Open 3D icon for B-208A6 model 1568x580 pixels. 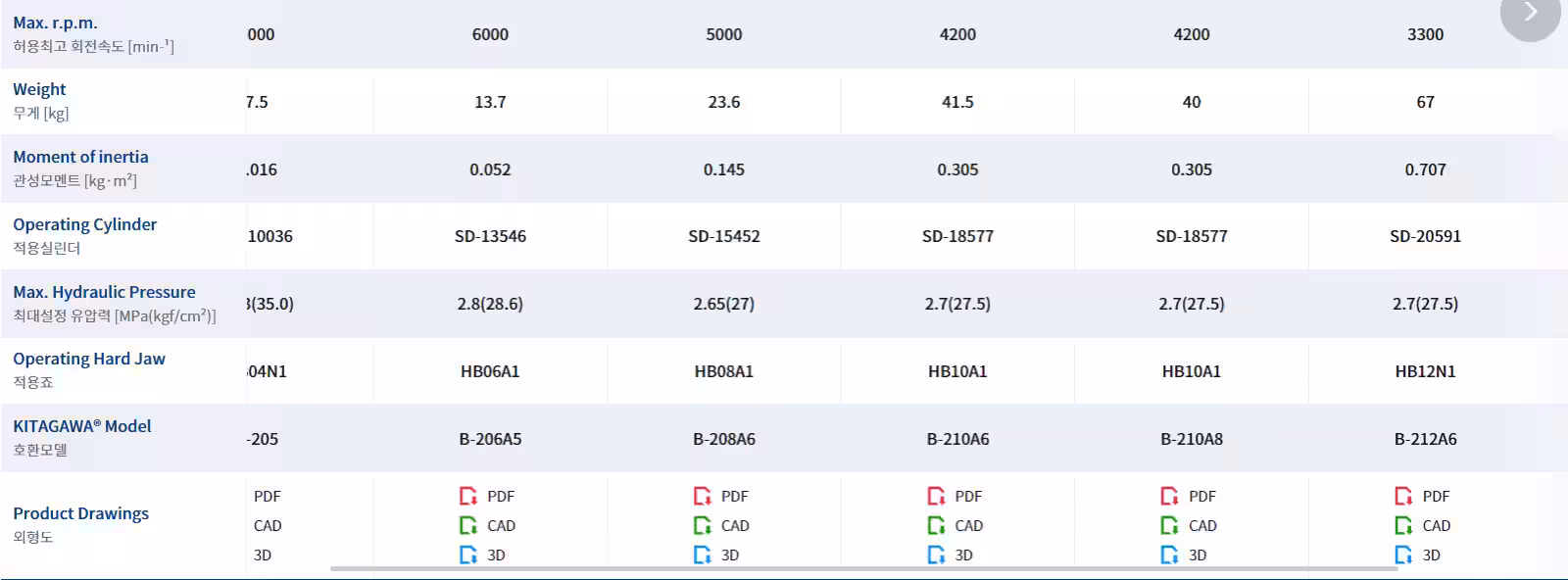[x=703, y=555]
